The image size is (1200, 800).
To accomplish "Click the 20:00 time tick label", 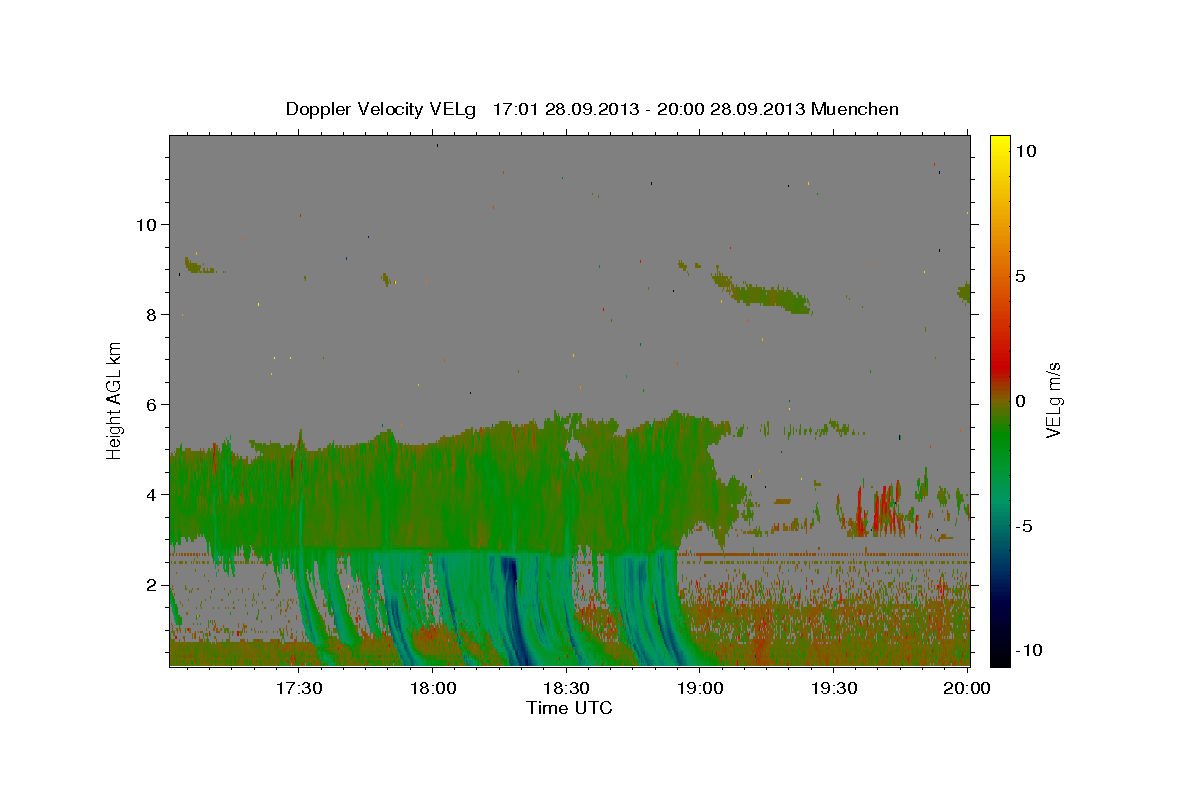I will coord(968,688).
